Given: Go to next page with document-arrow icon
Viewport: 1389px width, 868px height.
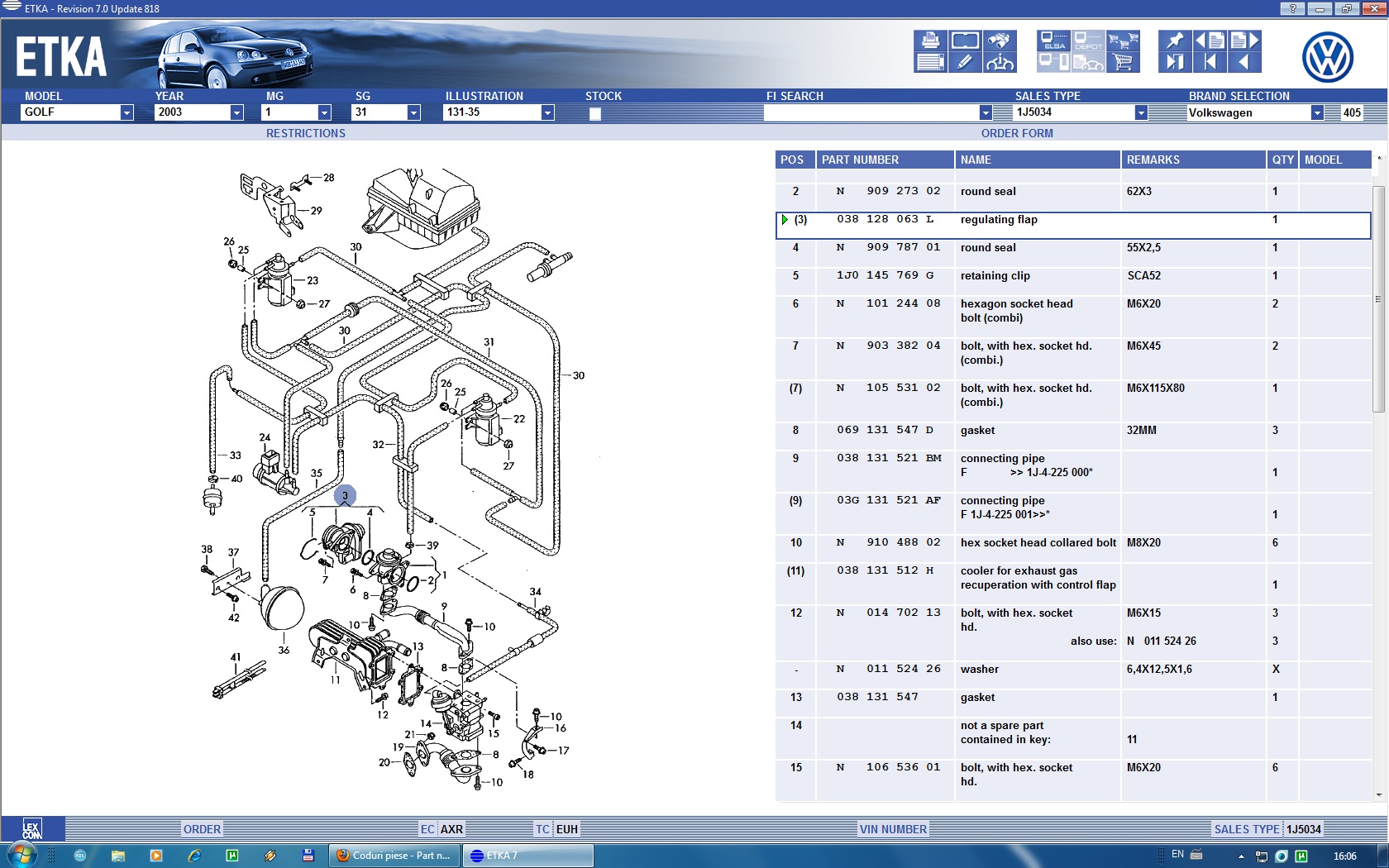Looking at the screenshot, I should [x=1243, y=41].
